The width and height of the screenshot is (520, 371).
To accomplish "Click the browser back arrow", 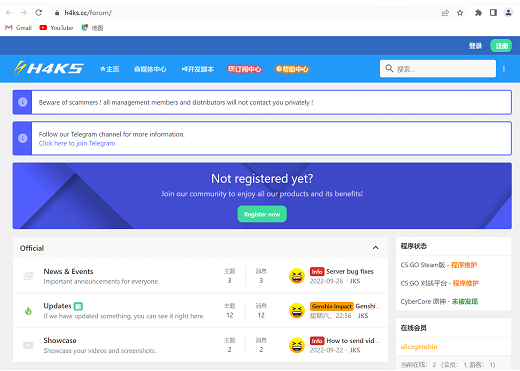I will point(9,13).
